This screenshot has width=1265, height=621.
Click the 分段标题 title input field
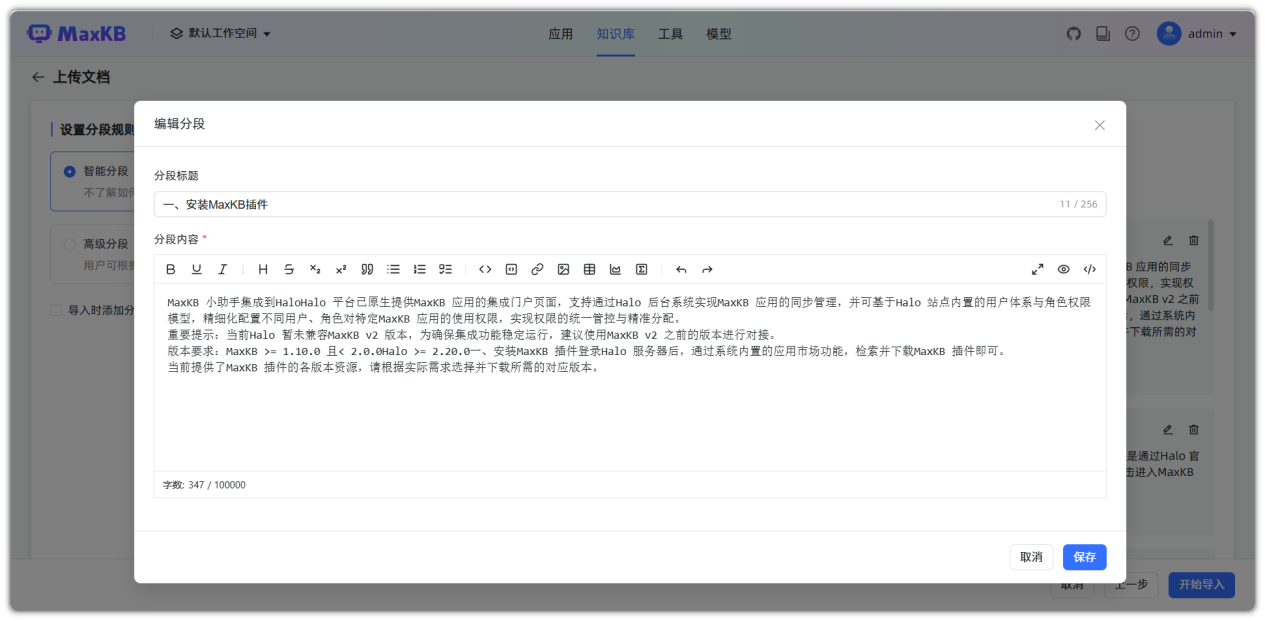pyautogui.click(x=600, y=204)
